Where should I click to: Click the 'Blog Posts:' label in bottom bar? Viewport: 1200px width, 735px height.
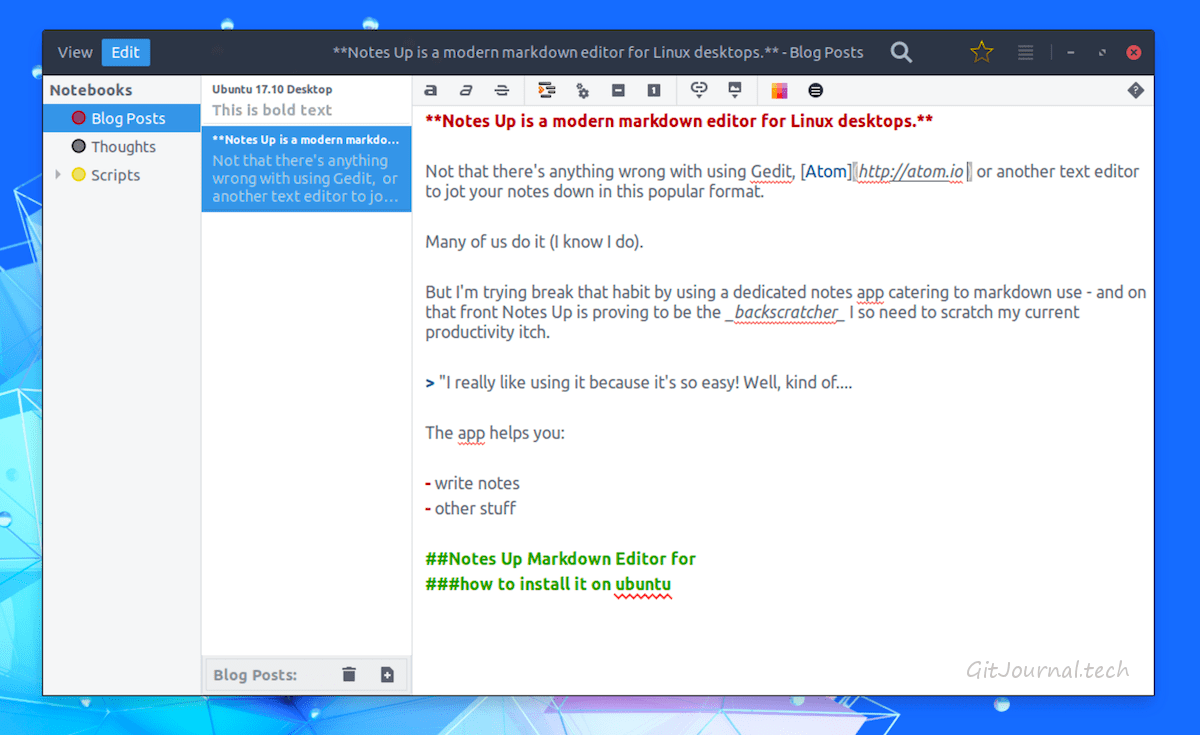pyautogui.click(x=255, y=675)
